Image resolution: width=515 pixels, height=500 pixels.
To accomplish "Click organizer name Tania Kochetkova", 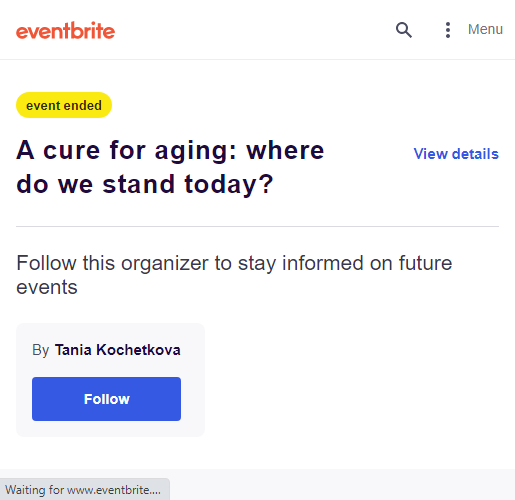I will click(118, 350).
